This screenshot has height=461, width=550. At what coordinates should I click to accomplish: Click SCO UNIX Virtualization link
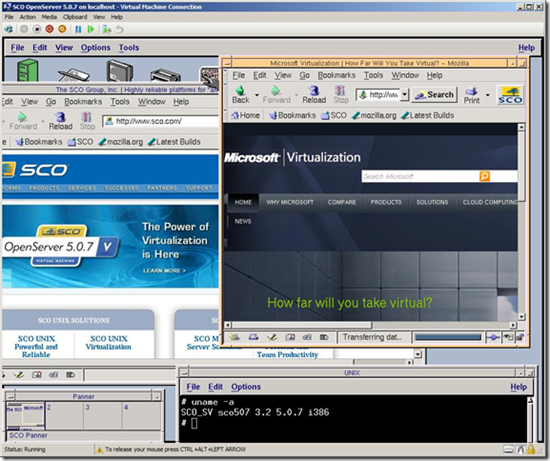tap(109, 343)
